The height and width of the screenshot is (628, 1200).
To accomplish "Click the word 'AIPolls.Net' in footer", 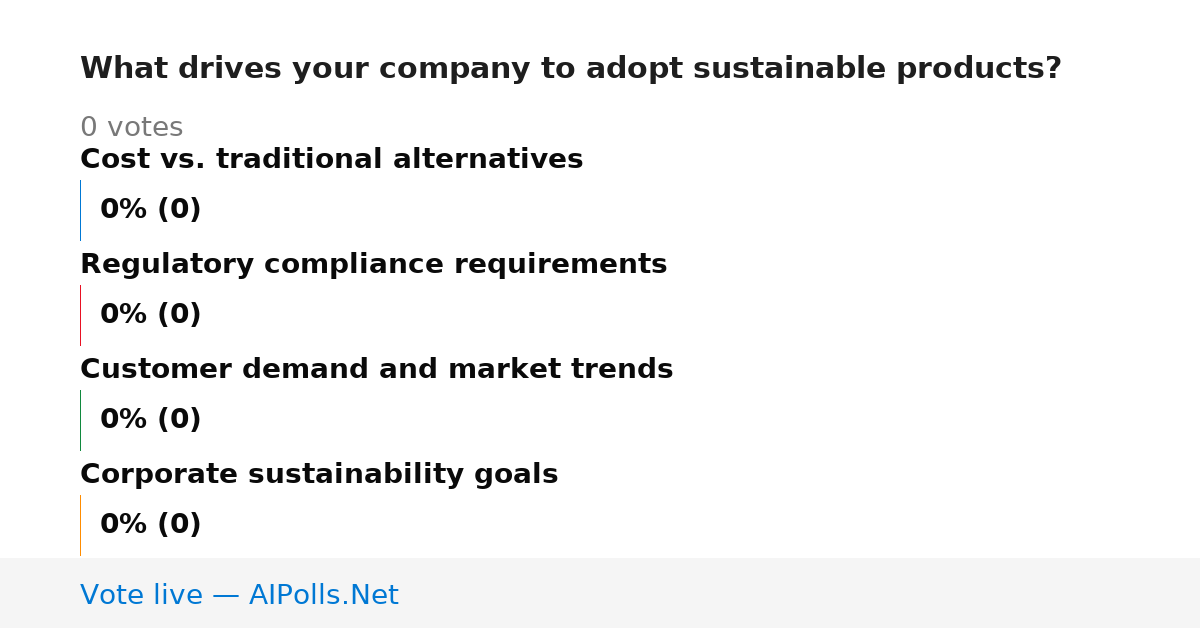I will click(x=324, y=595).
